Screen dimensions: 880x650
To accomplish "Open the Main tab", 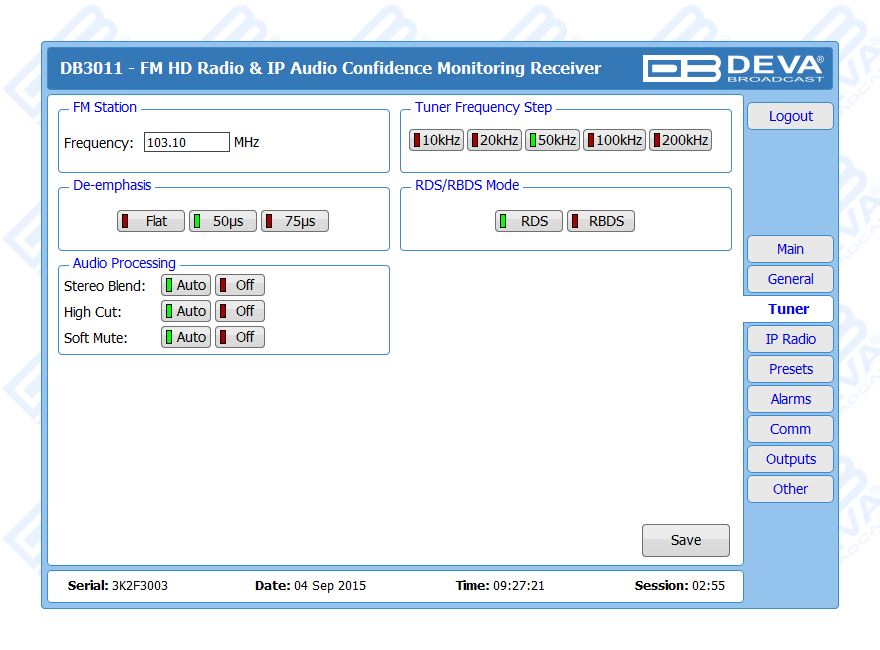I will coord(790,249).
